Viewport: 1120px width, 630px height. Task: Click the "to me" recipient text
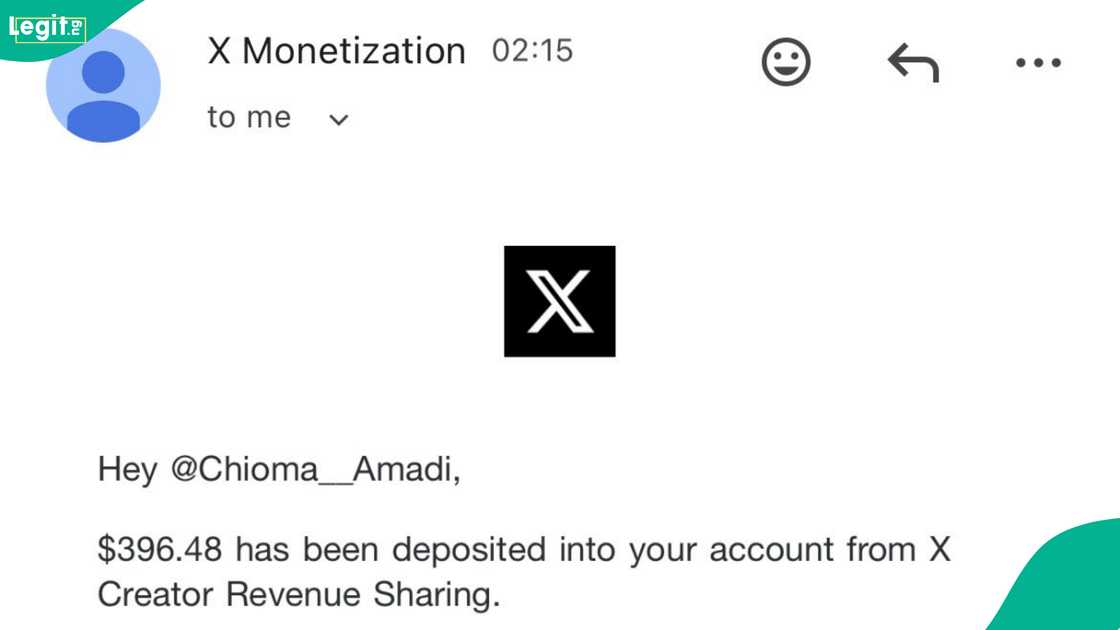tap(249, 118)
